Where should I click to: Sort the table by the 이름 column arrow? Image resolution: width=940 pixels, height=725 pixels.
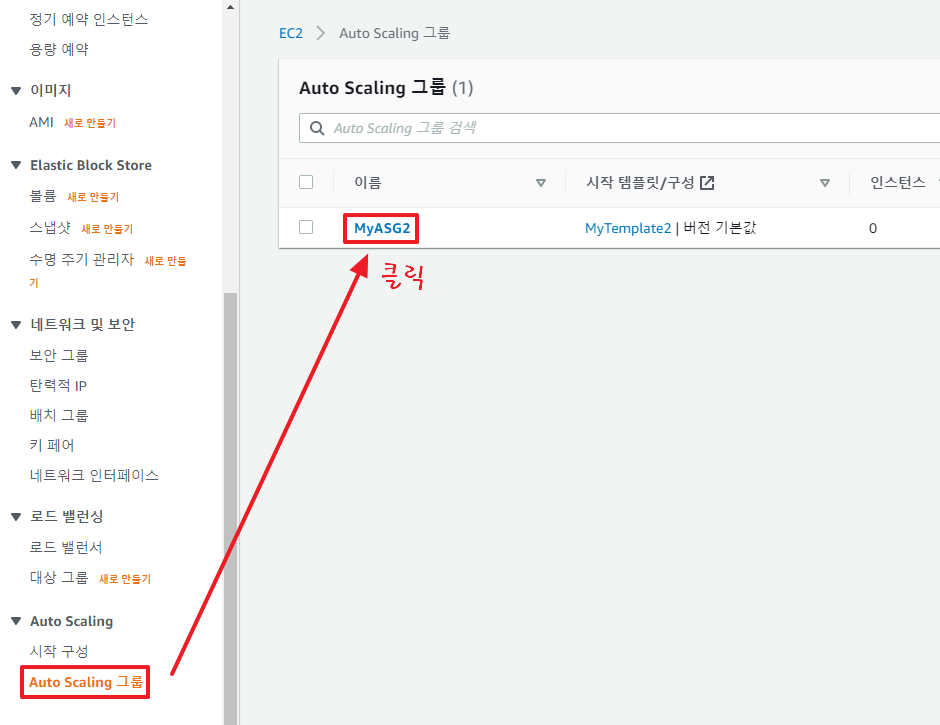coord(541,183)
